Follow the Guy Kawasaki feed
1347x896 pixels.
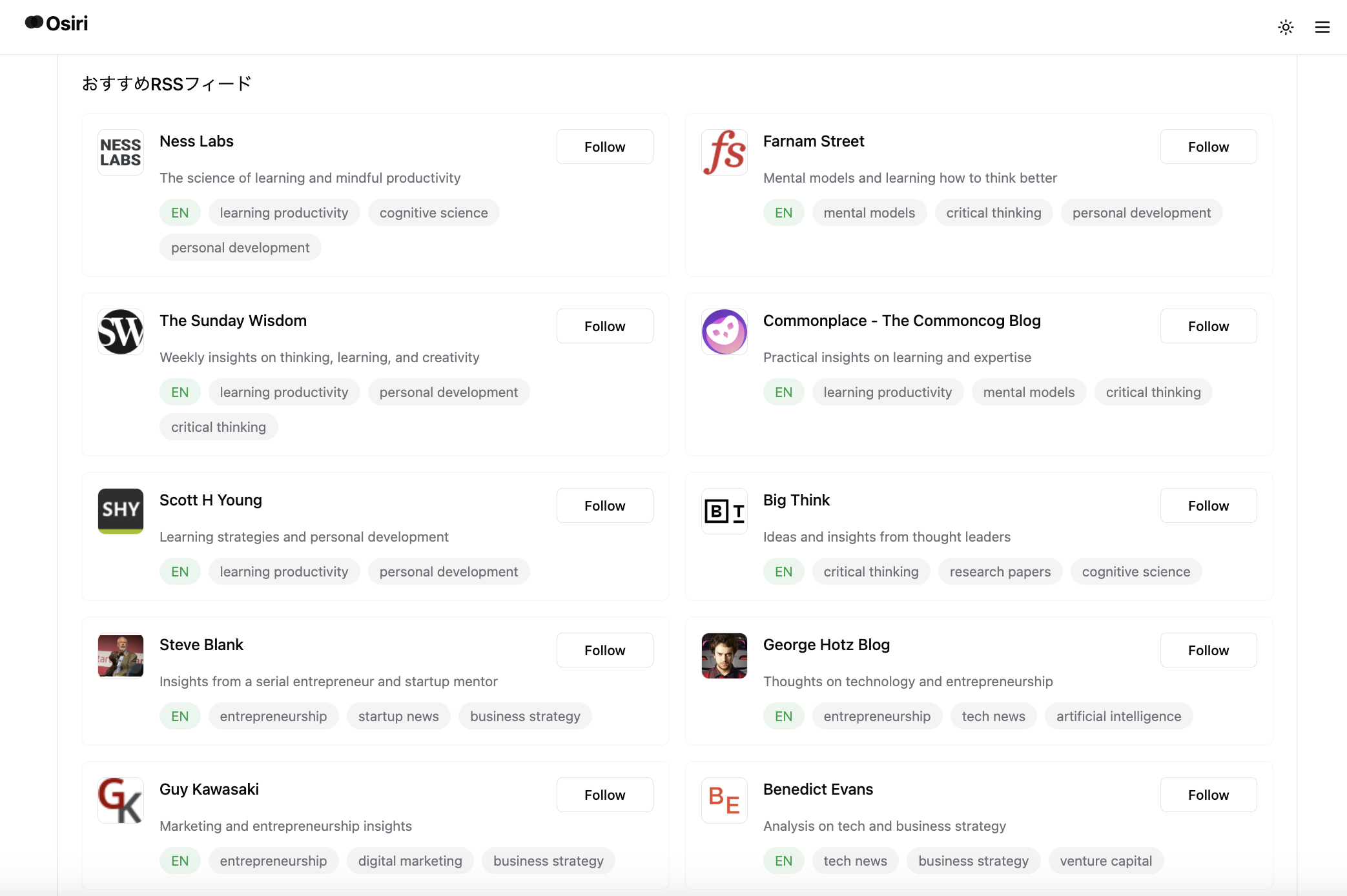[604, 795]
